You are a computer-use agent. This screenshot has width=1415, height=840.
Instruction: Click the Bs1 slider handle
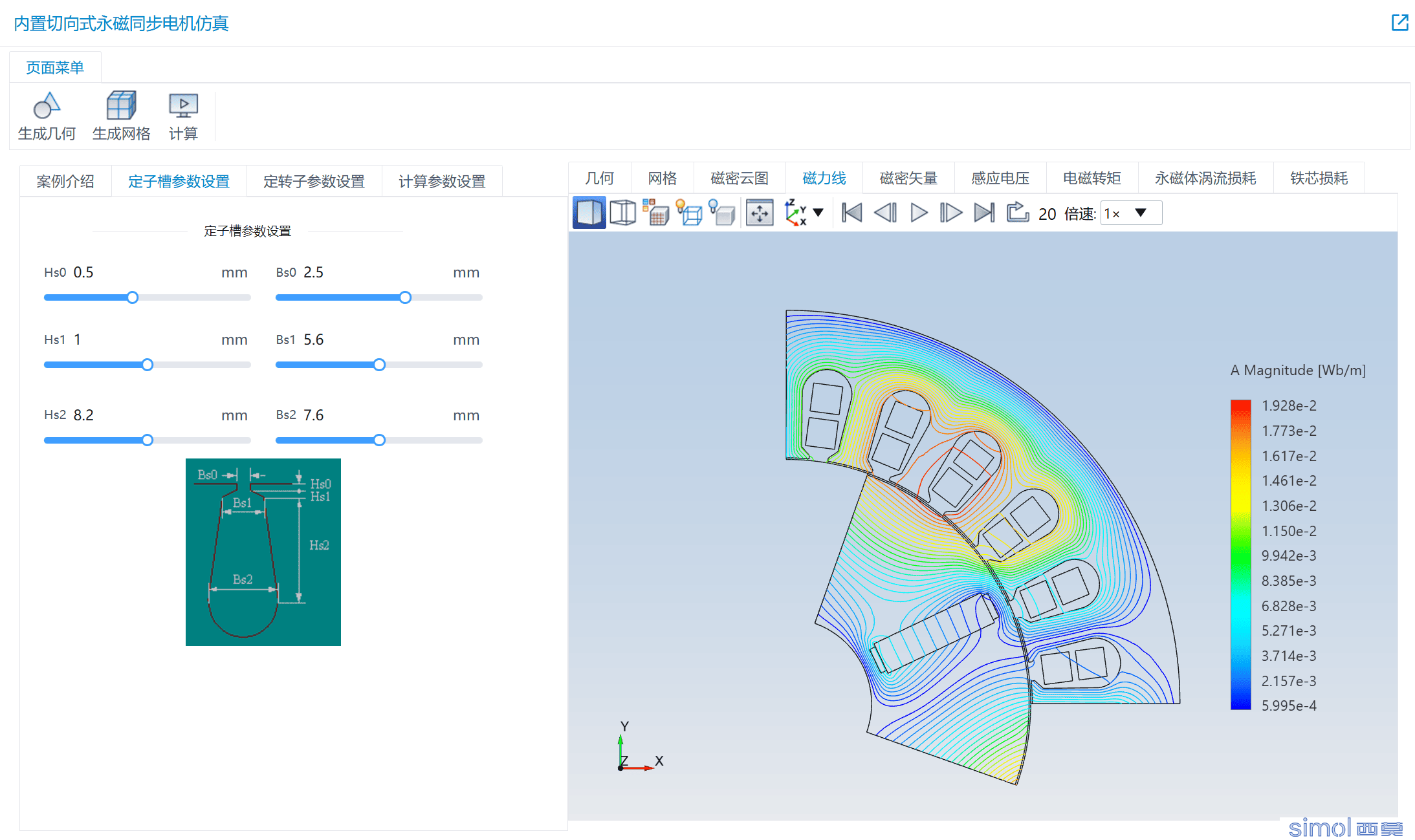tap(379, 365)
